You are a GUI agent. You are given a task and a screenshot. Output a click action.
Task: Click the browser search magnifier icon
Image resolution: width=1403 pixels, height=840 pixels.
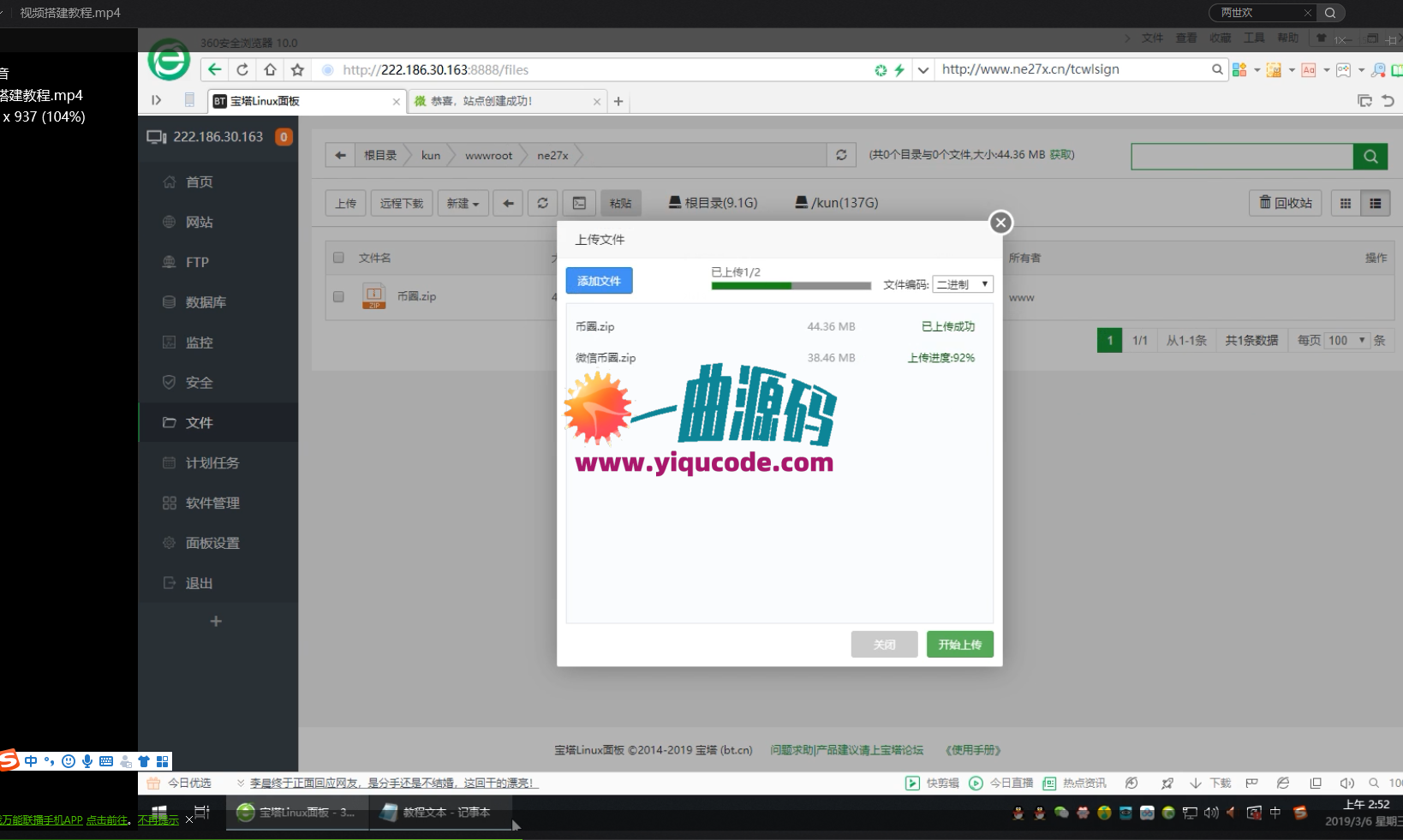[1217, 69]
